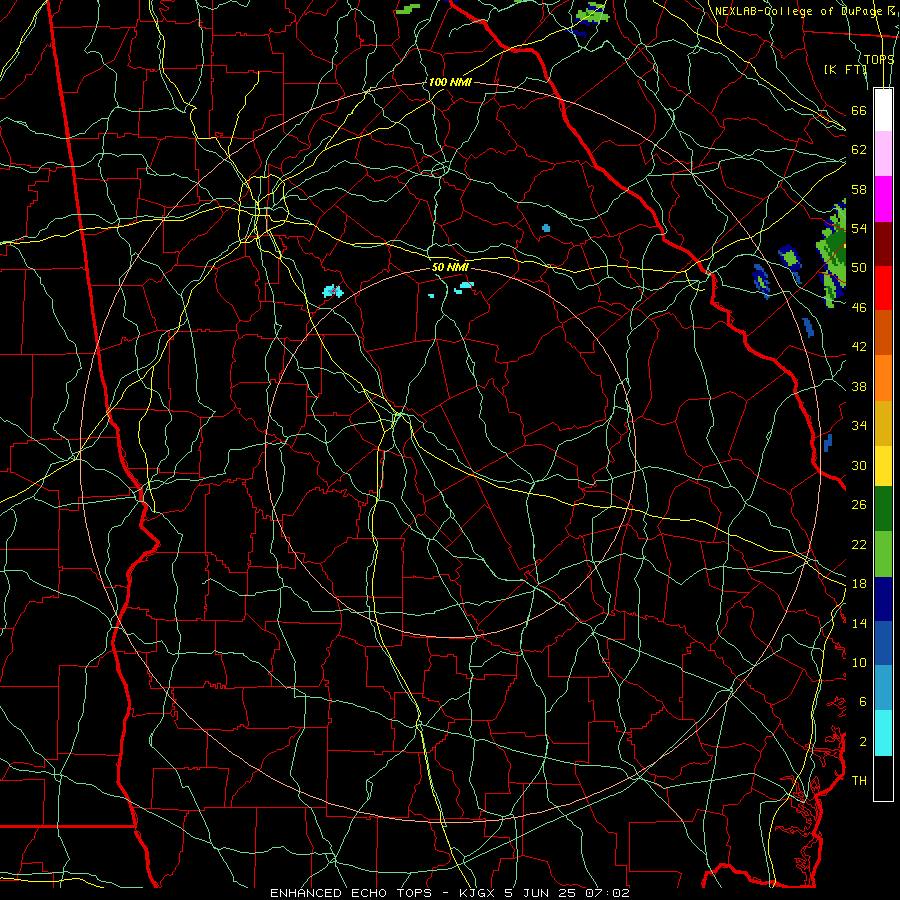900x900 pixels.
Task: Click the legend value "34"
Action: pyautogui.click(x=859, y=425)
